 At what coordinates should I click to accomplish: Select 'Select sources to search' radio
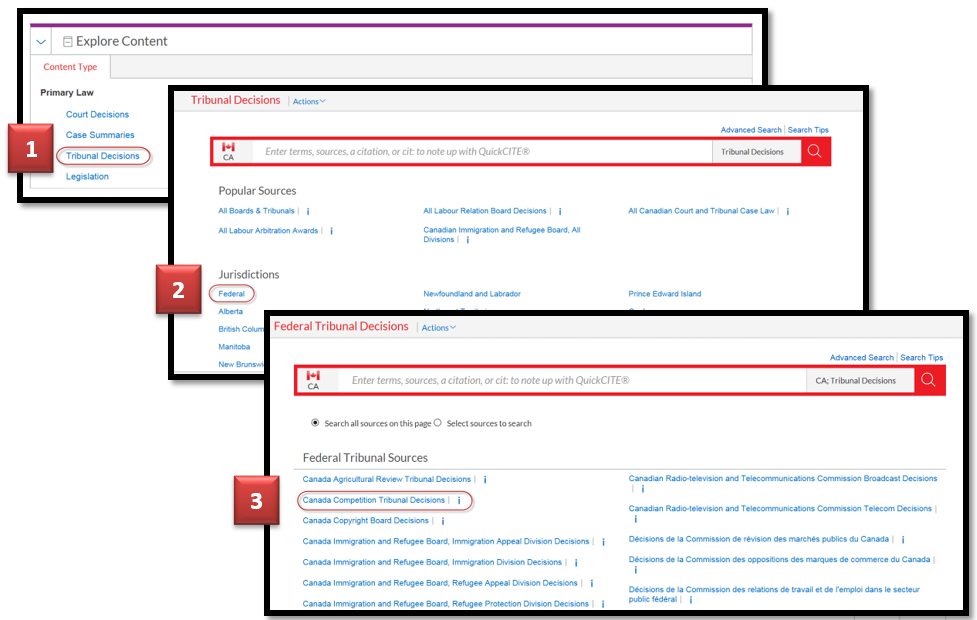coord(437,422)
